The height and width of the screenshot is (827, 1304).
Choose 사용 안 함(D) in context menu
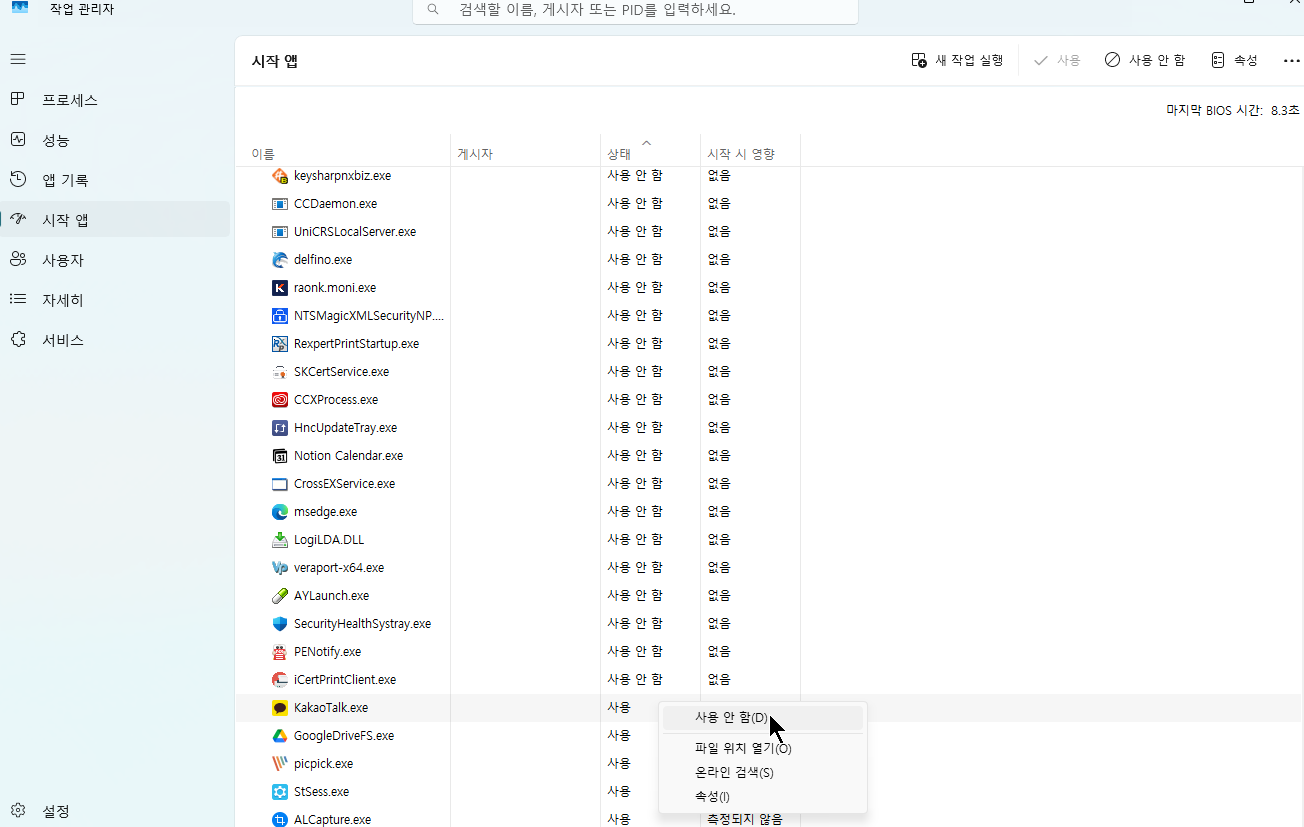click(763, 718)
